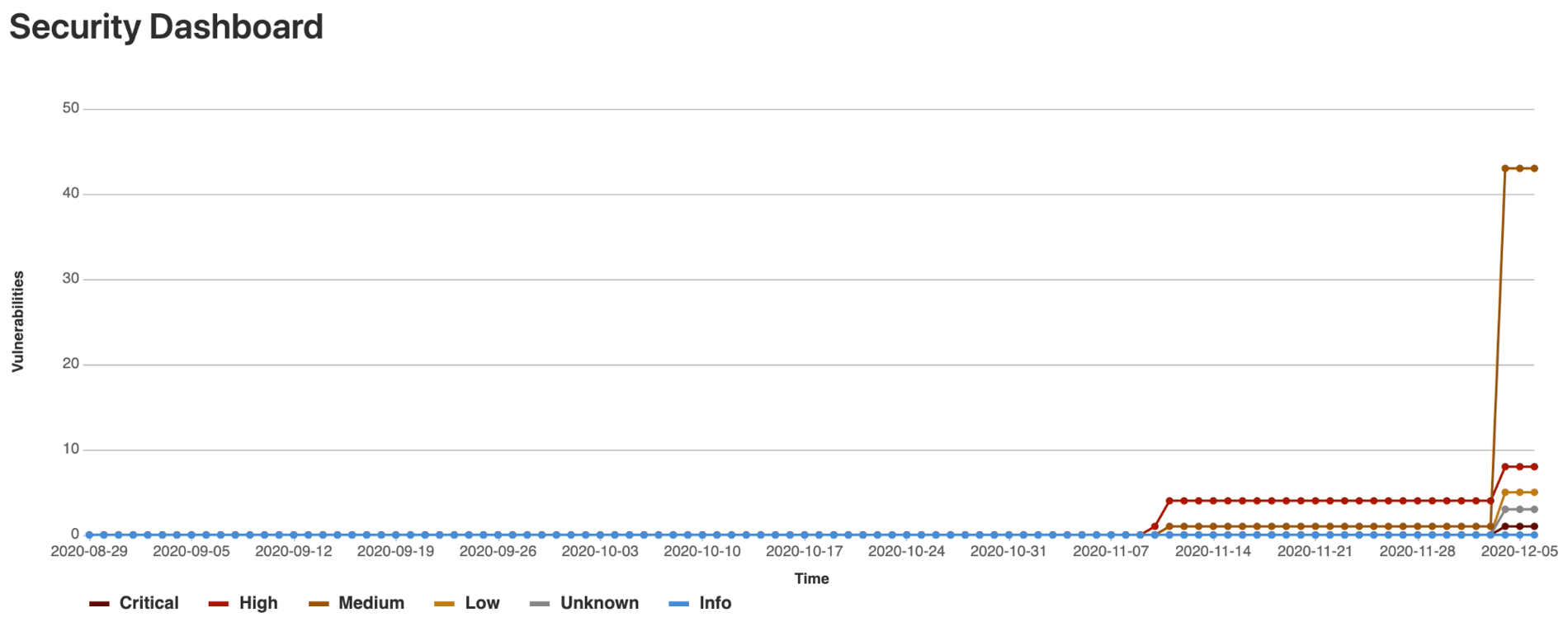Select the last Unknown data point at 3
The image size is (1568, 622).
1534,510
